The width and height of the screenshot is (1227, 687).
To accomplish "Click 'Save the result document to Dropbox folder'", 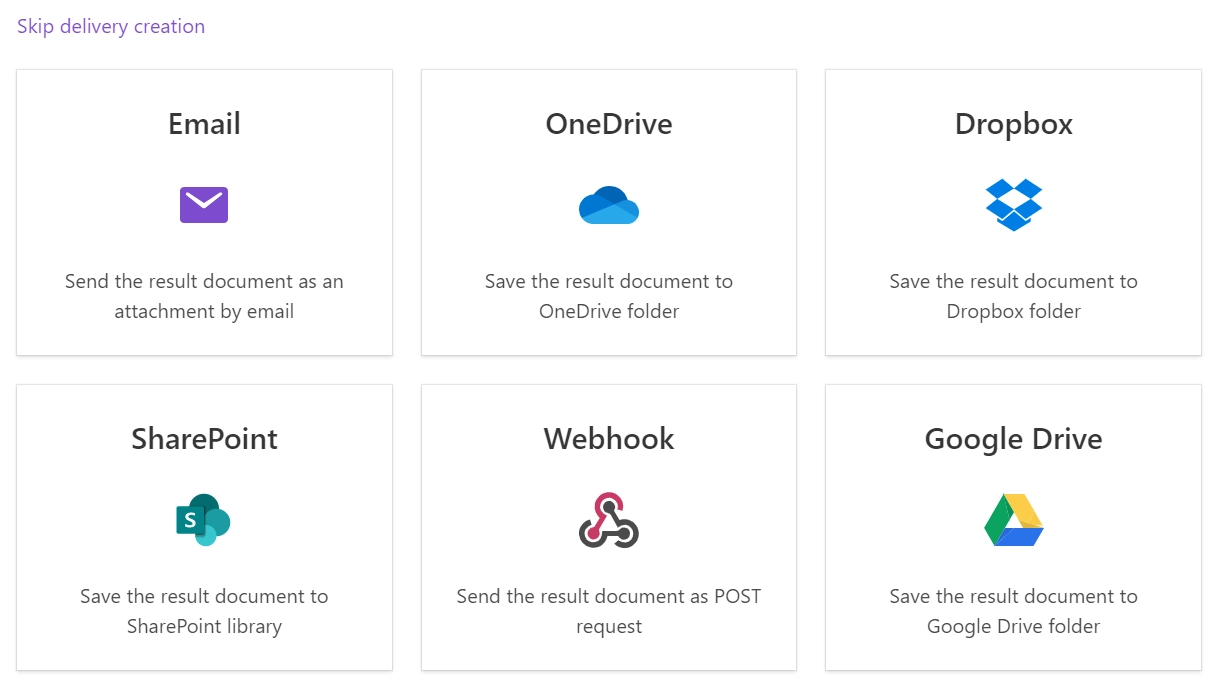I will click(1013, 296).
